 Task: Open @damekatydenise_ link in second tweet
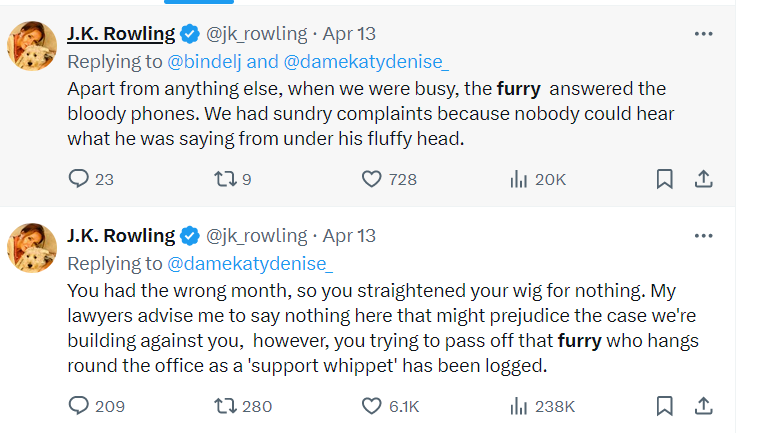point(250,264)
